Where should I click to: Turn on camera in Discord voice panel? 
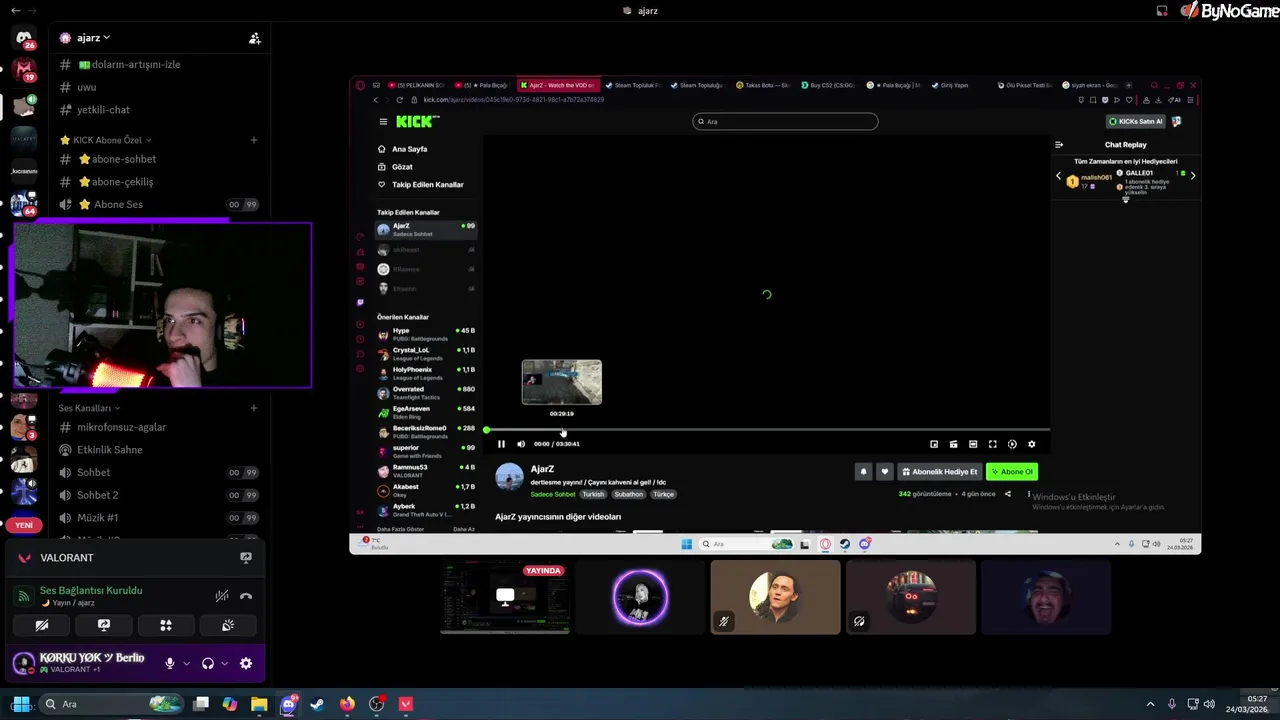point(42,625)
